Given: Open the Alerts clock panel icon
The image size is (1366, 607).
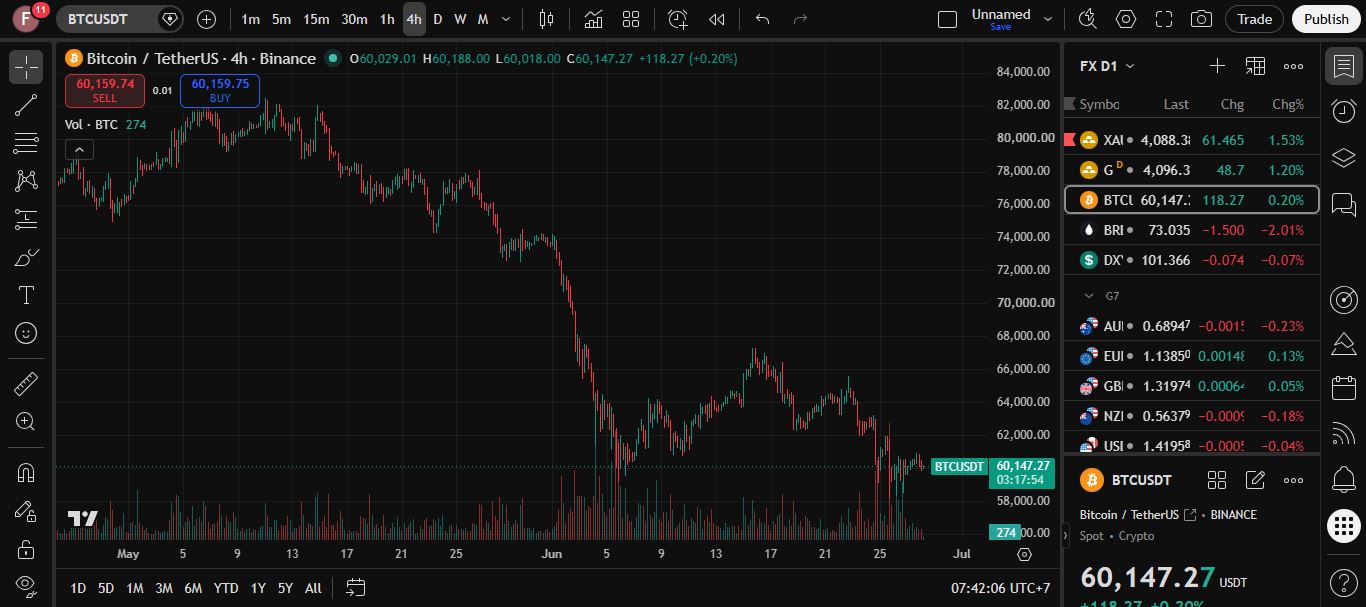Looking at the screenshot, I should 1344,111.
